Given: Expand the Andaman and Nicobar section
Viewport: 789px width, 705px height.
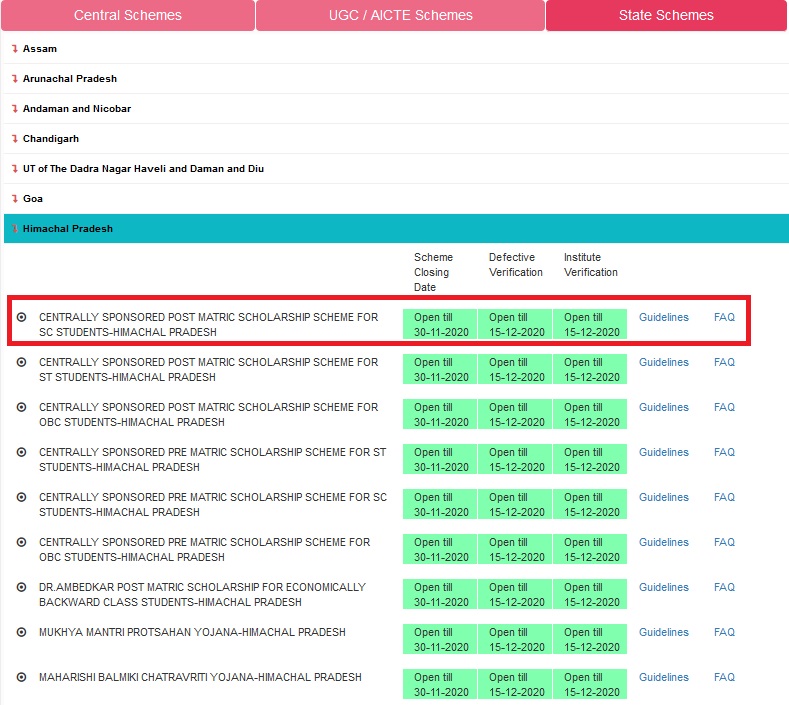Looking at the screenshot, I should [396, 109].
